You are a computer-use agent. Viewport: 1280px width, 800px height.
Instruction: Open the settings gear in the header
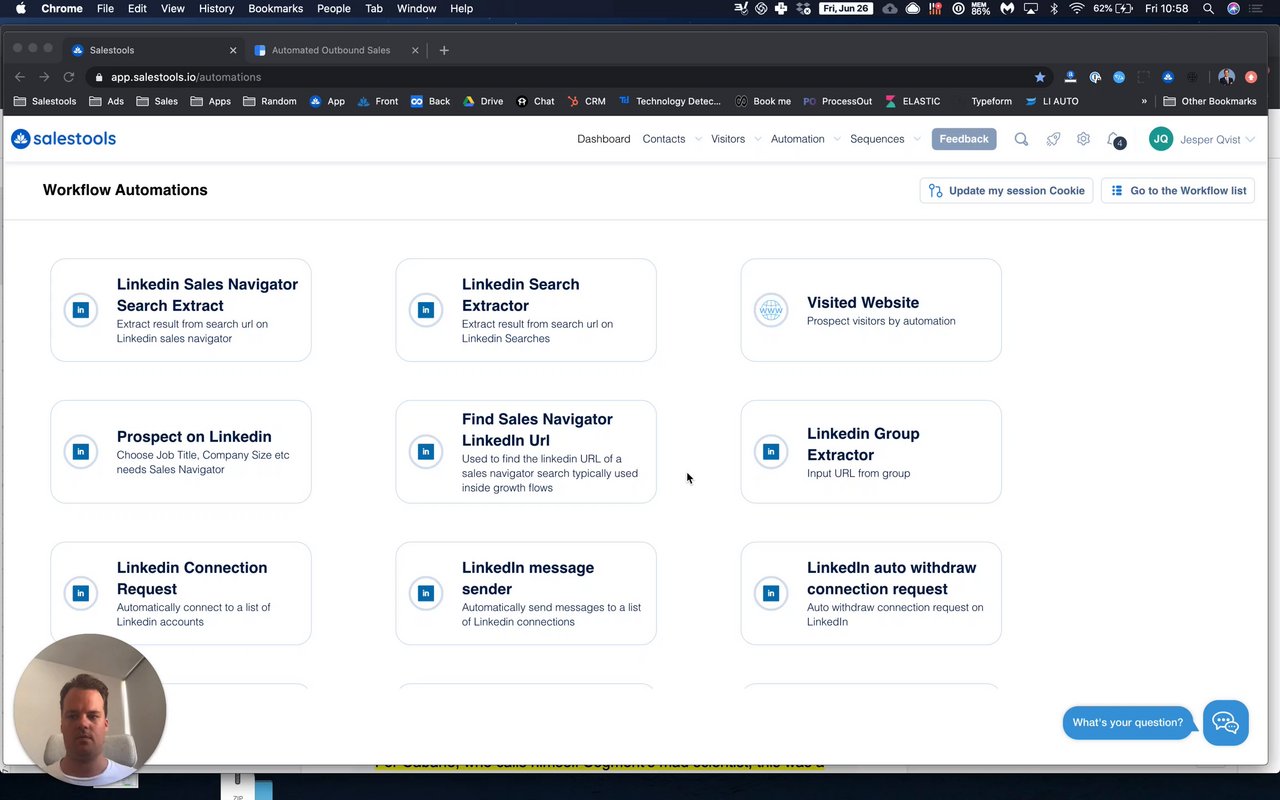1083,139
